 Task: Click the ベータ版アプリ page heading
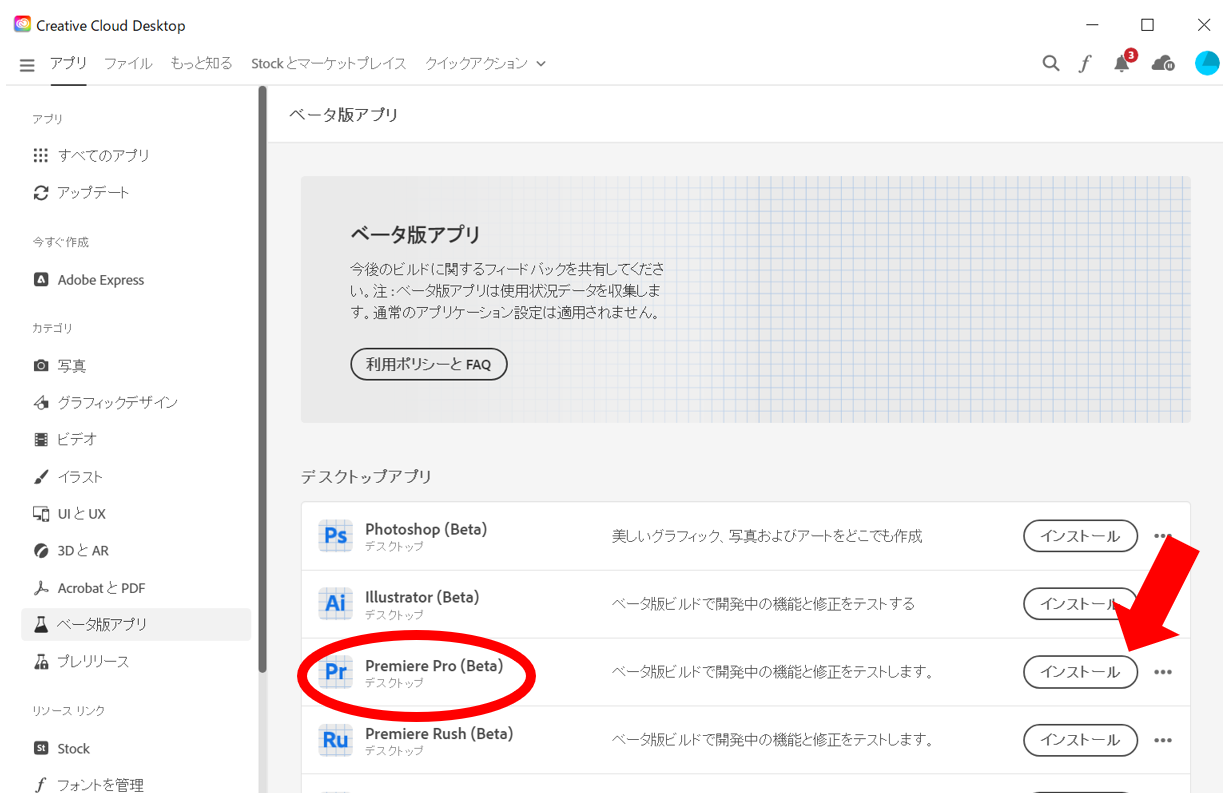344,115
